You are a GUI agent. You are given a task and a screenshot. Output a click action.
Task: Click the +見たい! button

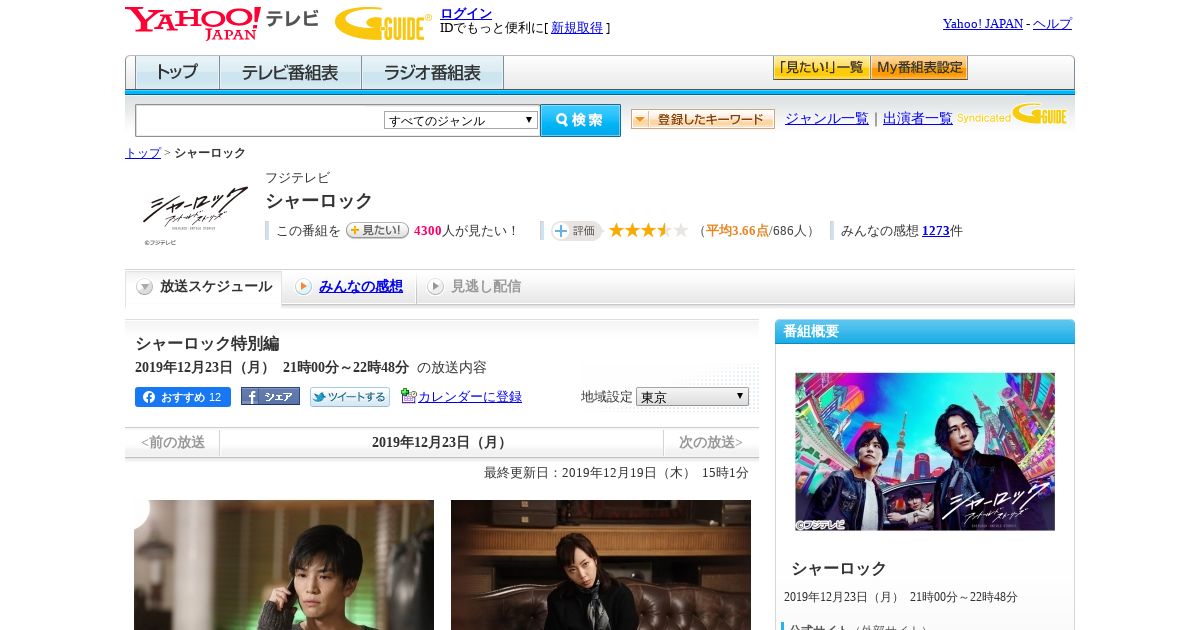click(x=377, y=230)
